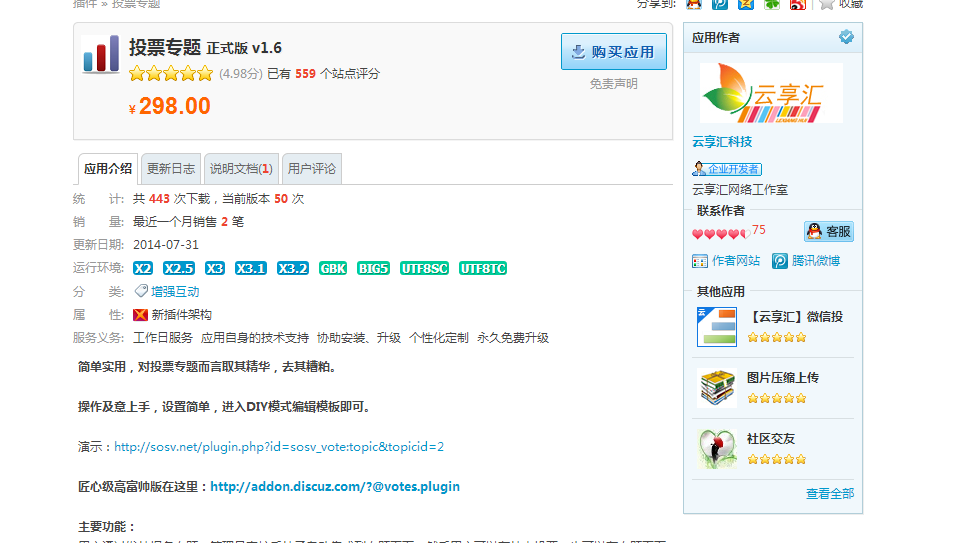Screen dimensions: 956x543
Task: Click the 收藏 star favorite icon
Action: (x=826, y=4)
